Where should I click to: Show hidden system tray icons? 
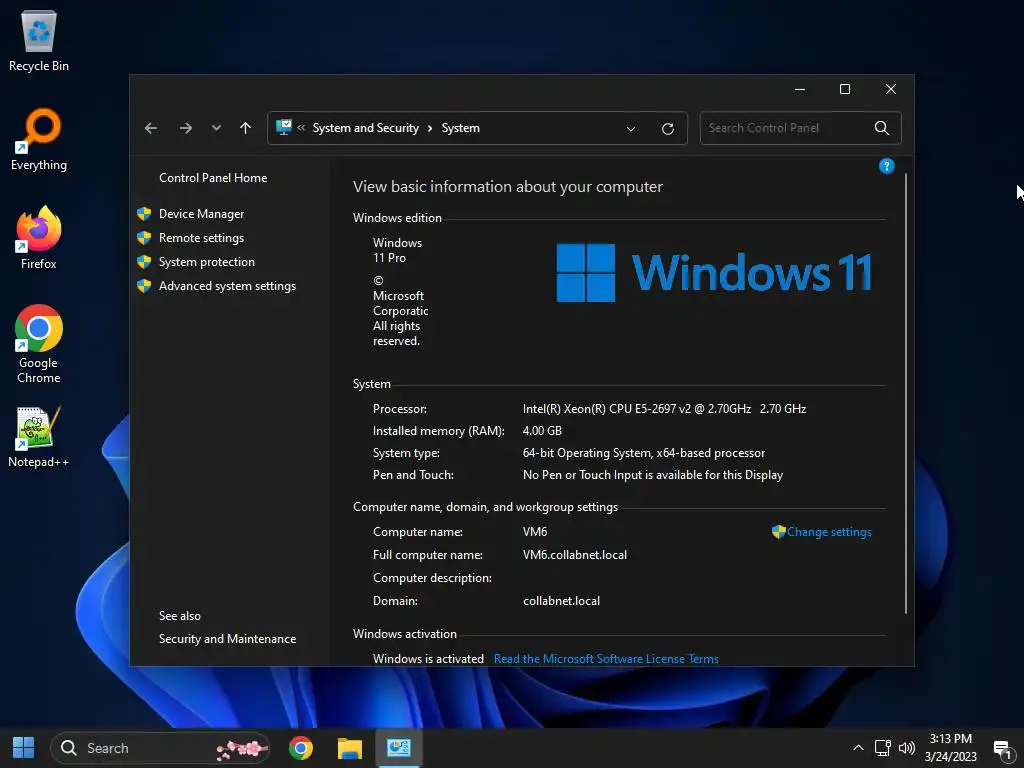pos(858,748)
